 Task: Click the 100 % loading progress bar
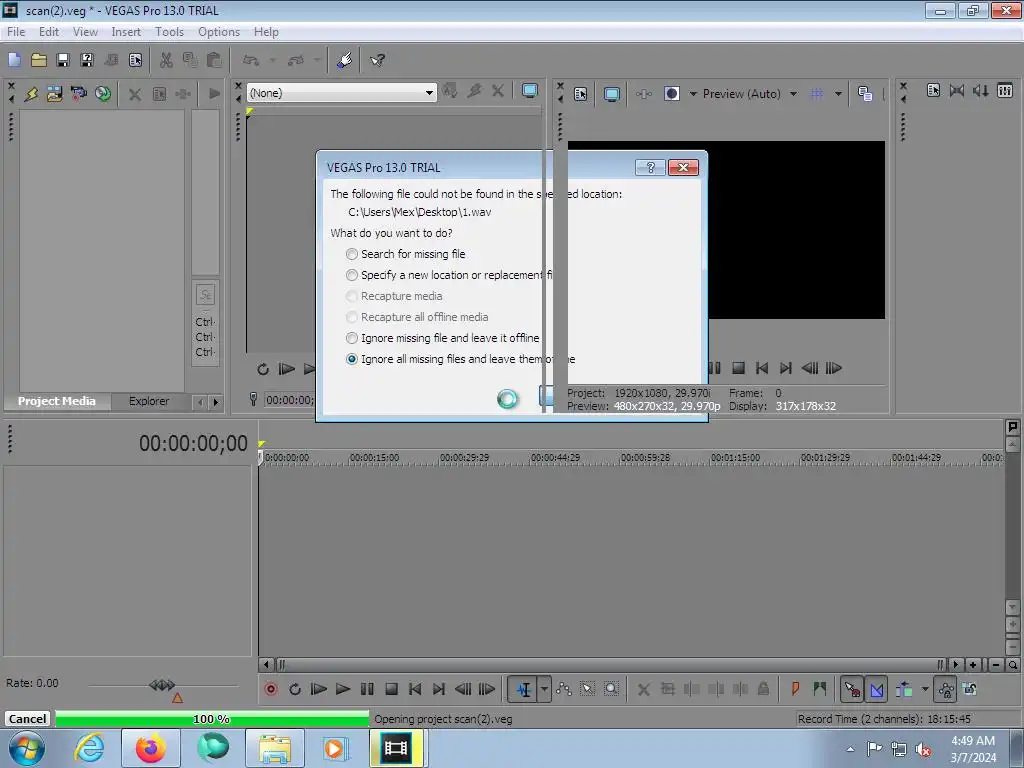pyautogui.click(x=212, y=719)
